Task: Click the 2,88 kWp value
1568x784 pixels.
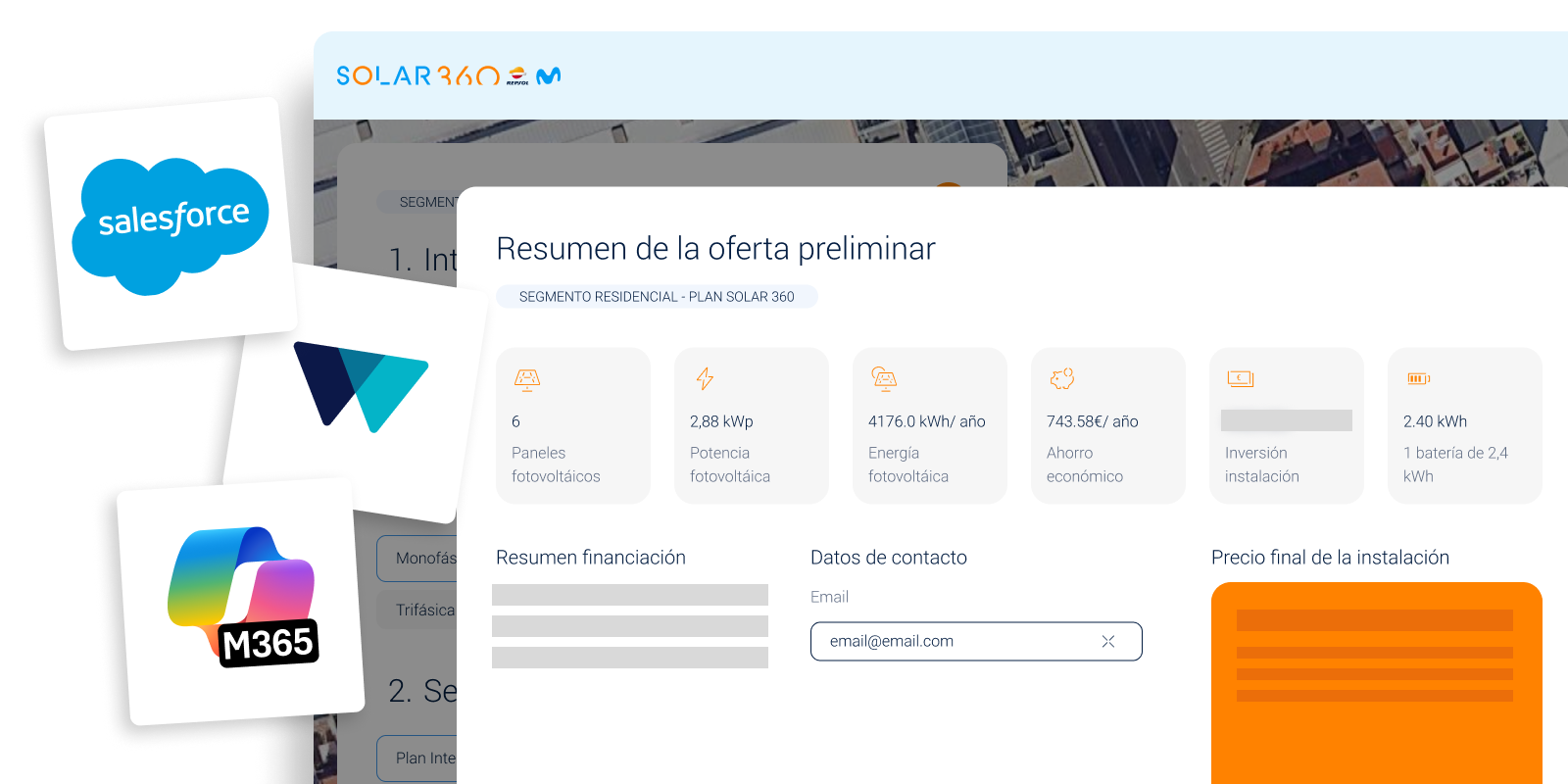Action: [721, 421]
